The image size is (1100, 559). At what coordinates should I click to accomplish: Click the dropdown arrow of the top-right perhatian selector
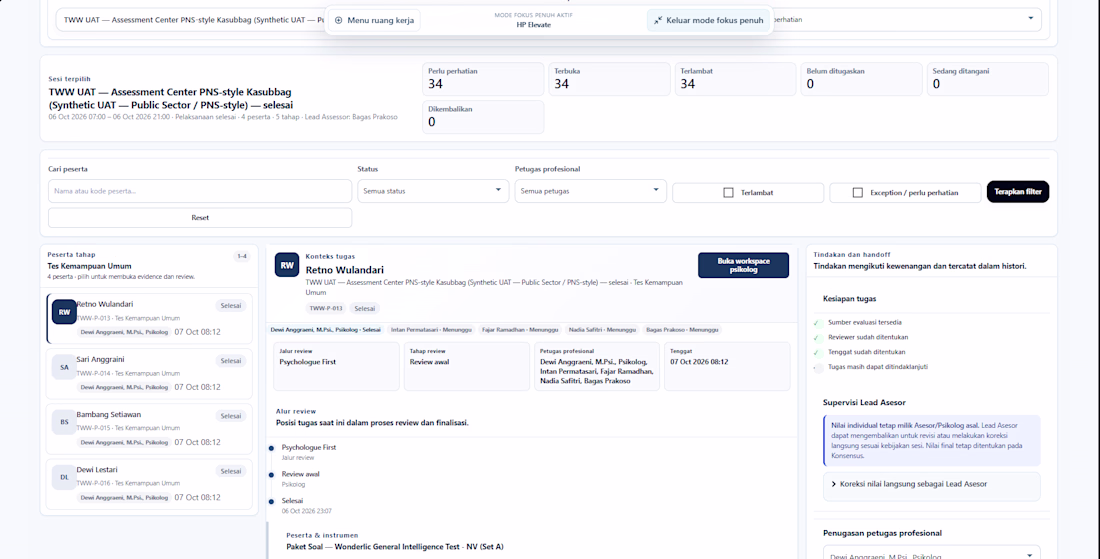(x=1031, y=19)
